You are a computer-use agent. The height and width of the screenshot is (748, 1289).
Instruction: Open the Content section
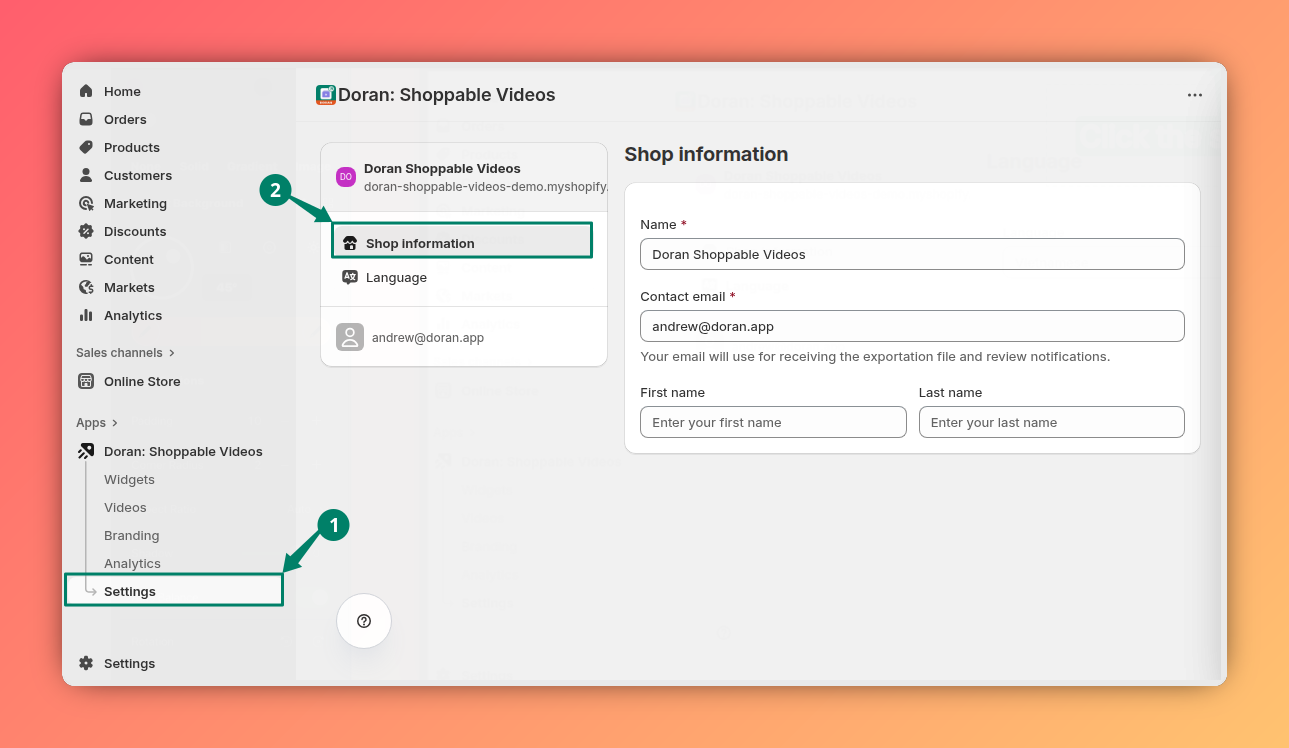(x=129, y=259)
